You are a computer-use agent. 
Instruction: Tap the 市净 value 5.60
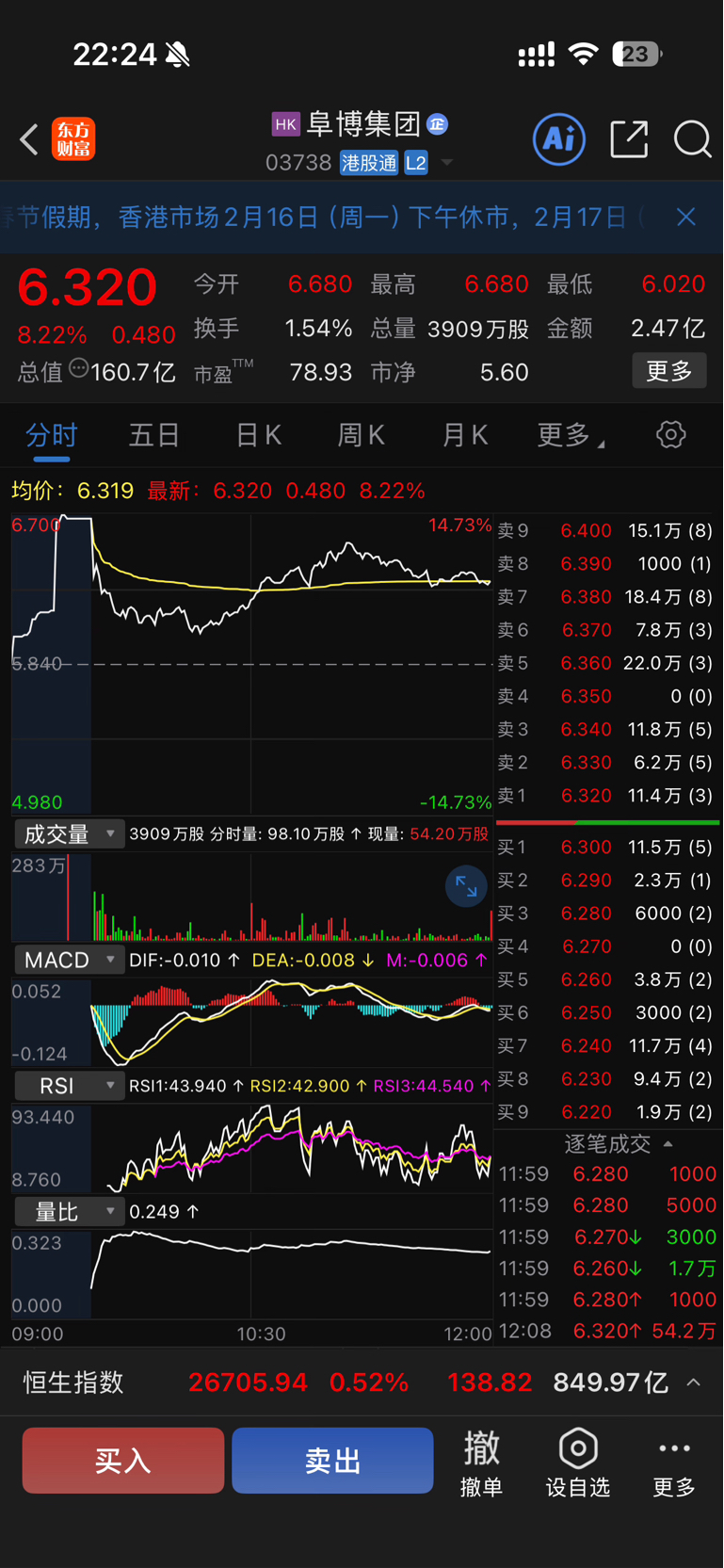504,372
